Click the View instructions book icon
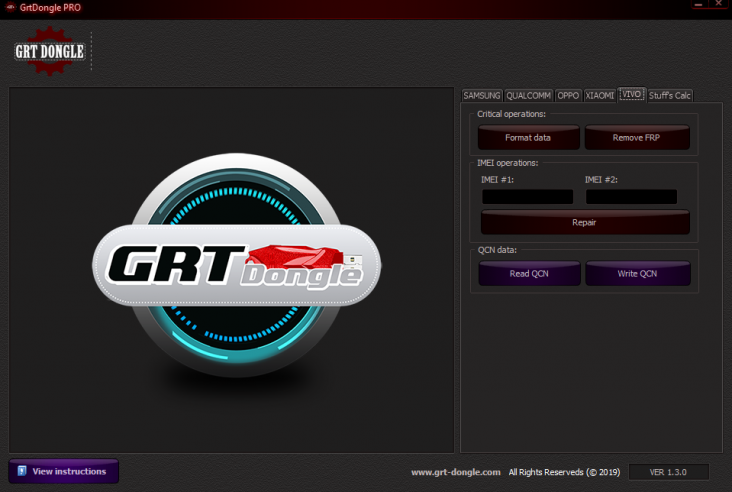 point(22,471)
